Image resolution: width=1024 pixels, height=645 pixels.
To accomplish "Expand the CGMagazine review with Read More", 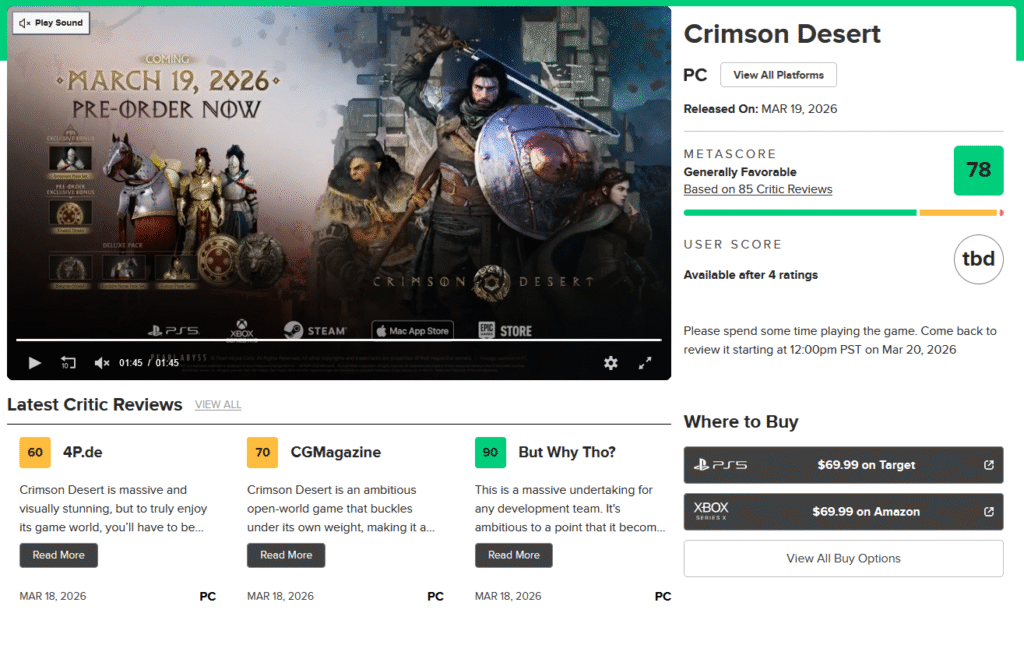I will pyautogui.click(x=286, y=555).
